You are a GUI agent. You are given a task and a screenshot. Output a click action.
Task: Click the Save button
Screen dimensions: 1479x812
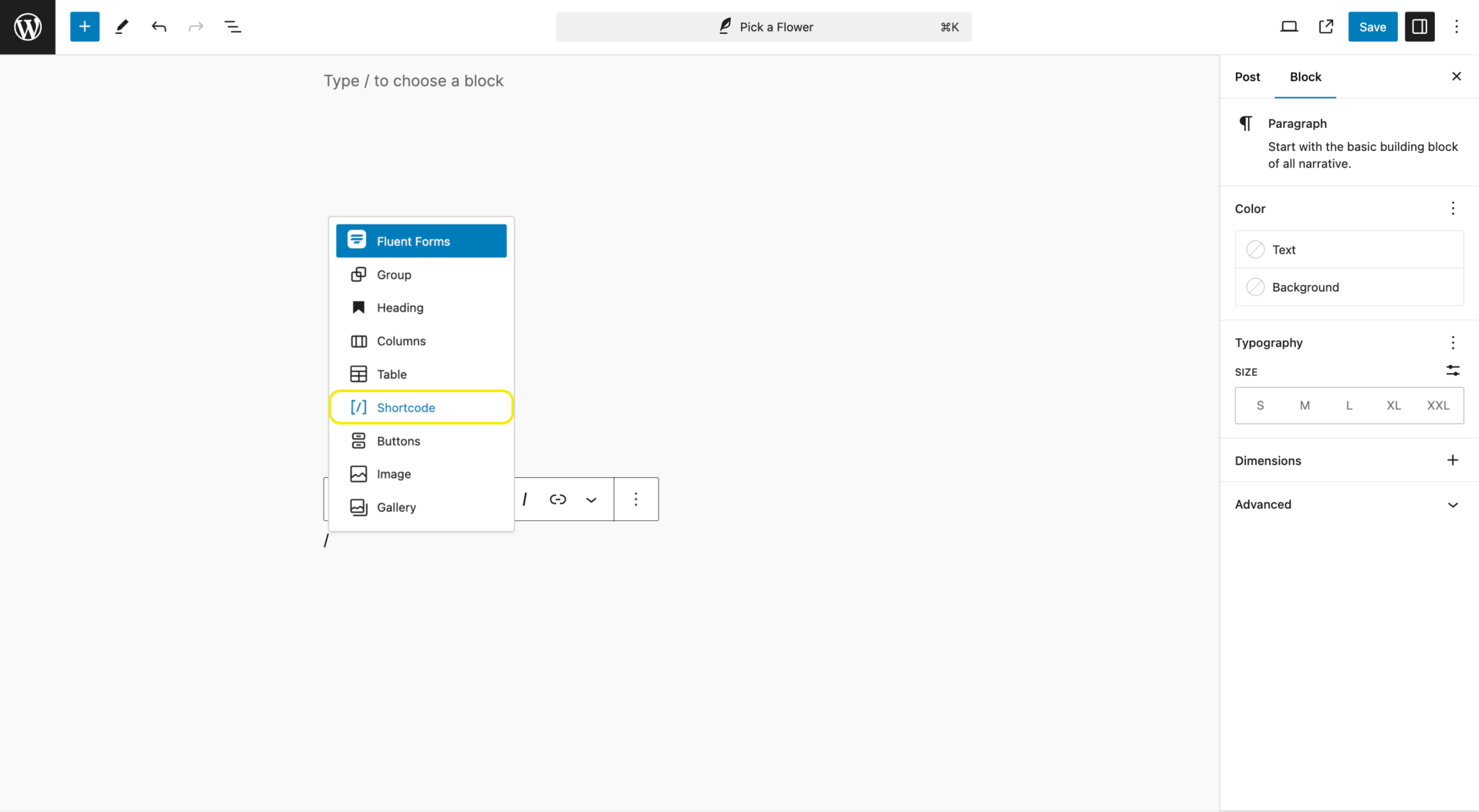(x=1372, y=26)
